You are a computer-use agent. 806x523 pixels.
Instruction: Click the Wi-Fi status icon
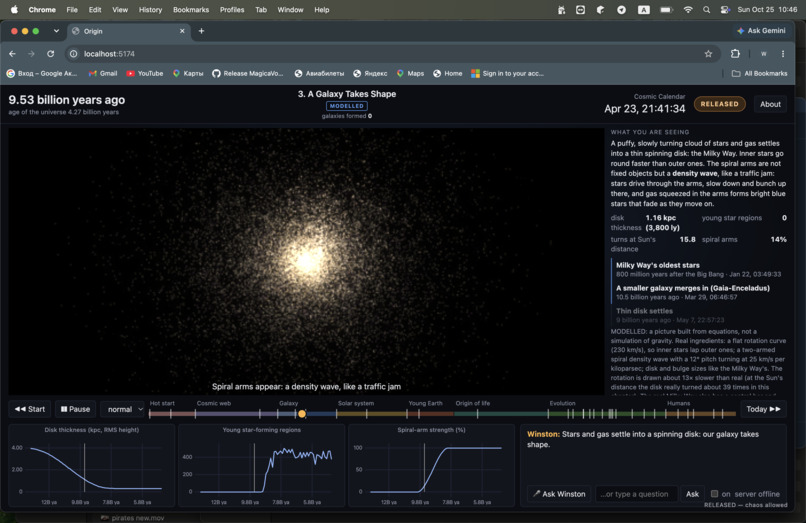(687, 10)
